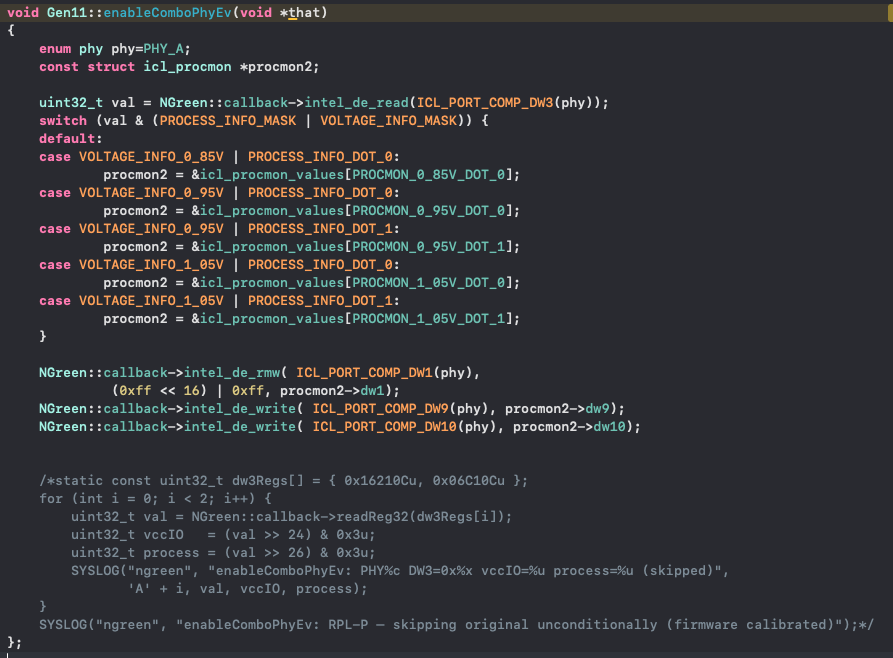Click SYSLOG line with 'RPL-P' message
The image size is (893, 658).
pos(456,625)
